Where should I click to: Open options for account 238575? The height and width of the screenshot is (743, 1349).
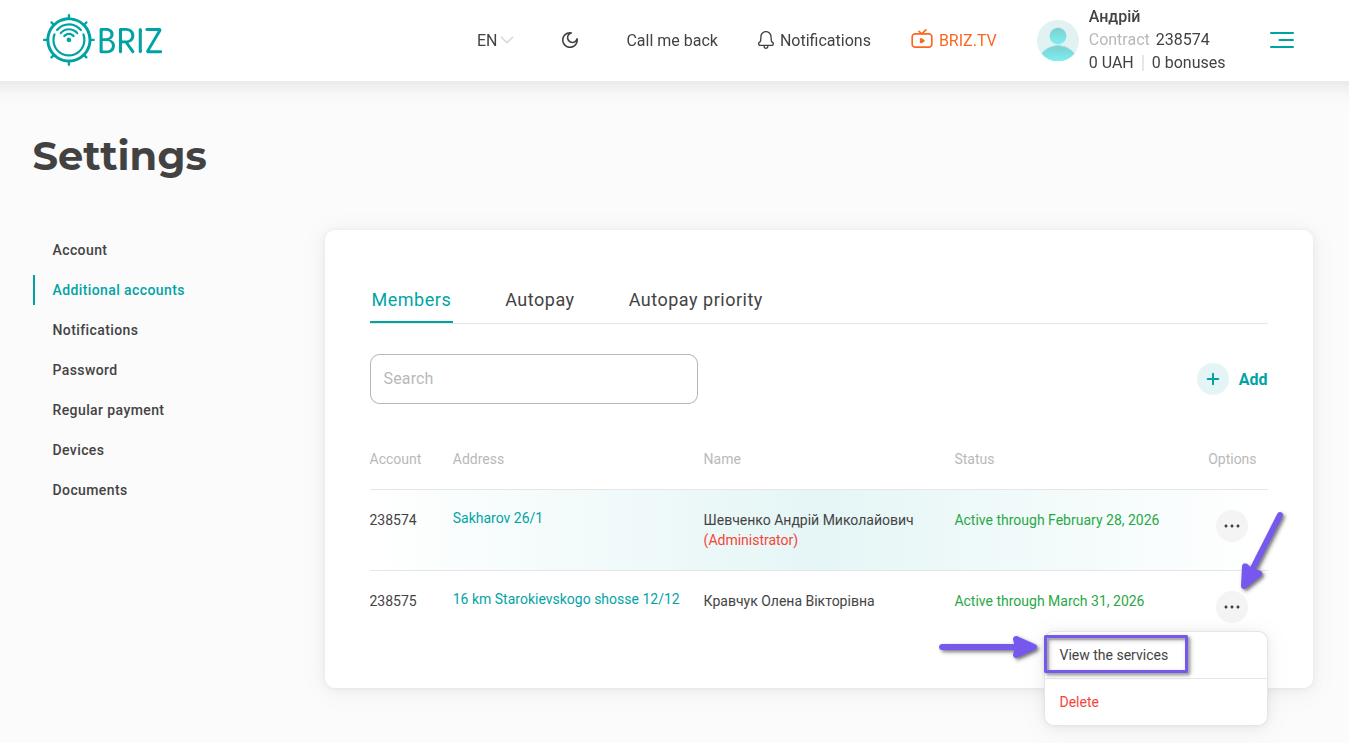[x=1231, y=607]
